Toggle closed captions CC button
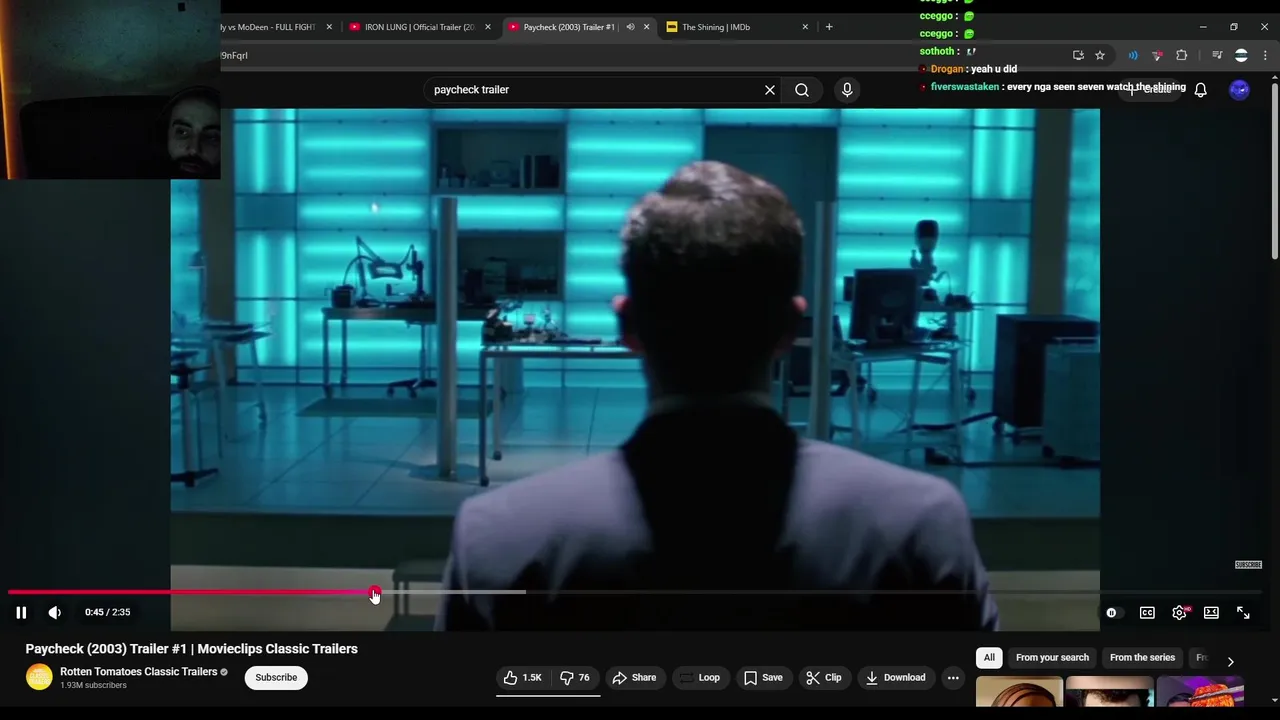 (1147, 613)
